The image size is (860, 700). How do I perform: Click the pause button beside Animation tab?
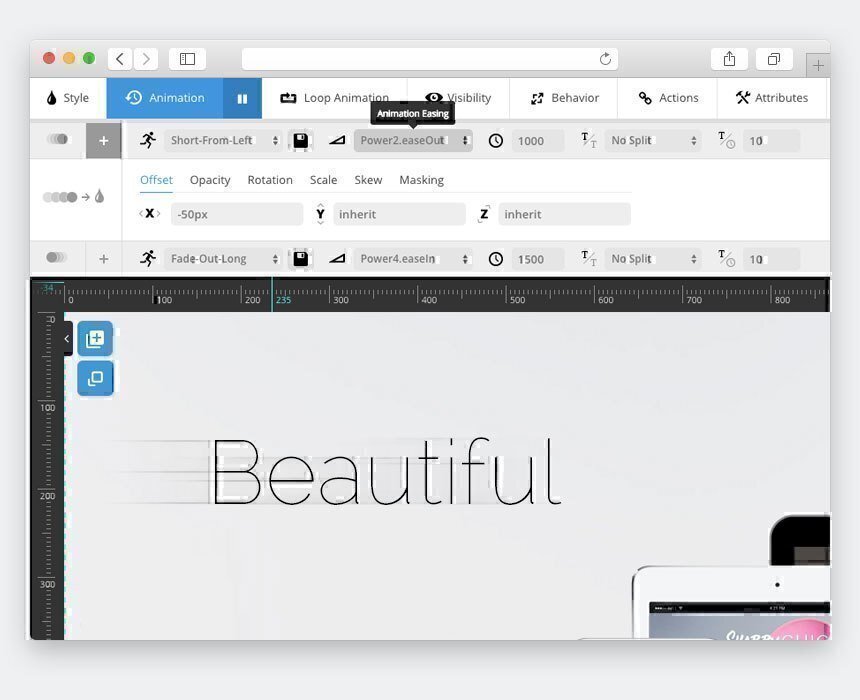[242, 98]
